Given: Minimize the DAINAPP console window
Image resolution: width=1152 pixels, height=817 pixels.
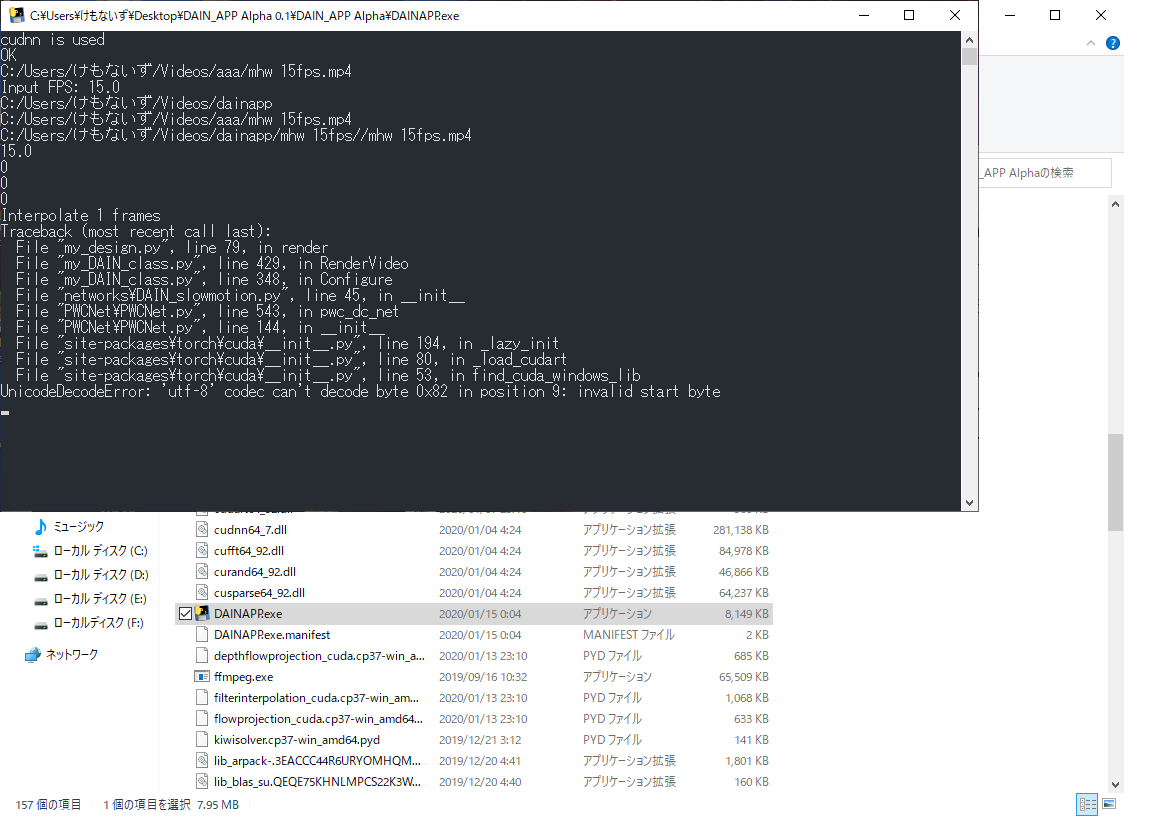Looking at the screenshot, I should pyautogui.click(x=864, y=15).
